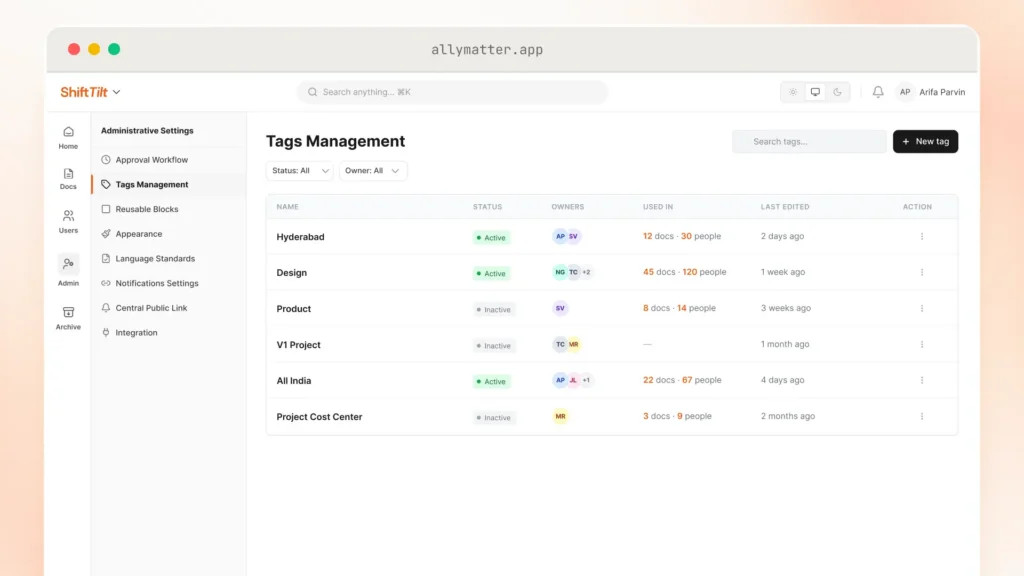Click '2 months ago' last edited cell
The height and width of the screenshot is (576, 1024).
tap(788, 416)
